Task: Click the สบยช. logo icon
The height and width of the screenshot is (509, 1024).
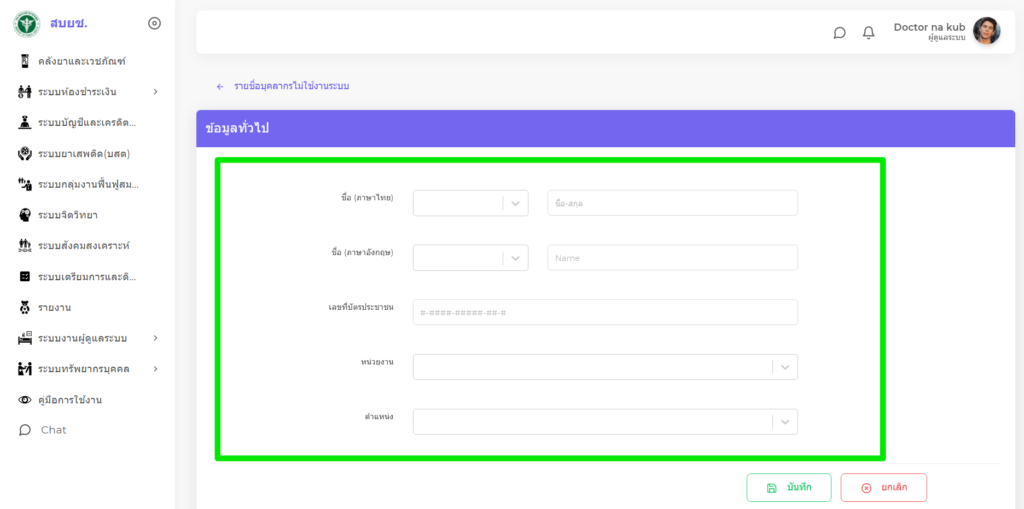Action: pyautogui.click(x=26, y=23)
